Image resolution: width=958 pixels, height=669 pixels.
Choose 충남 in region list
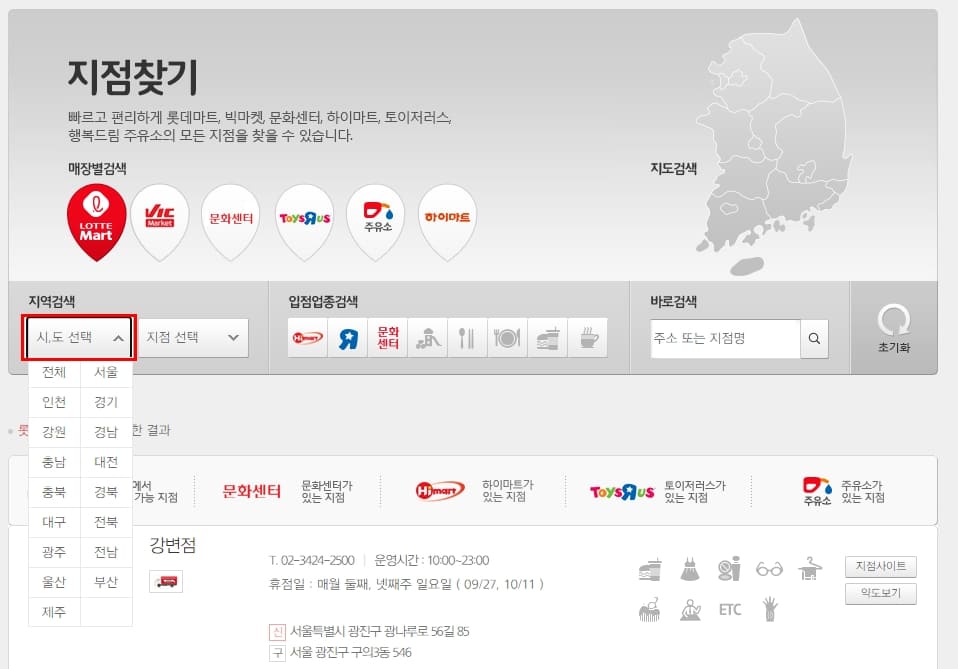coord(54,462)
